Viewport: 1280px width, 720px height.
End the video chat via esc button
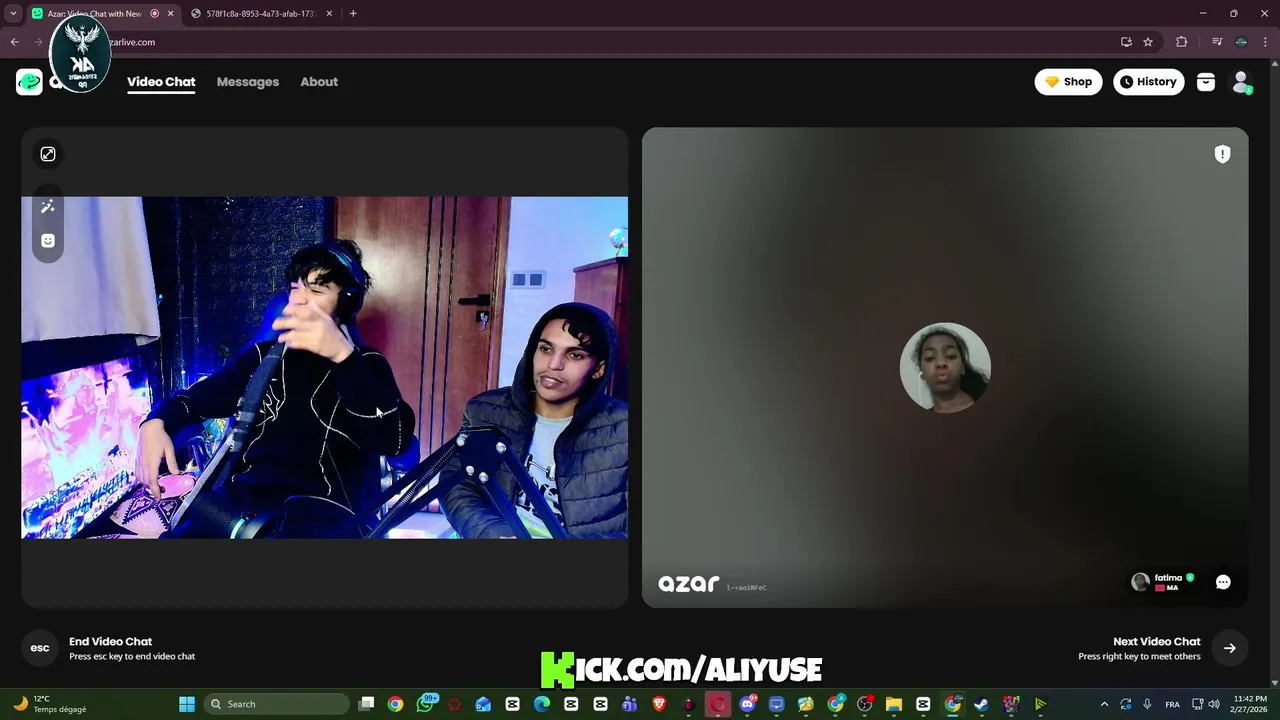point(40,648)
